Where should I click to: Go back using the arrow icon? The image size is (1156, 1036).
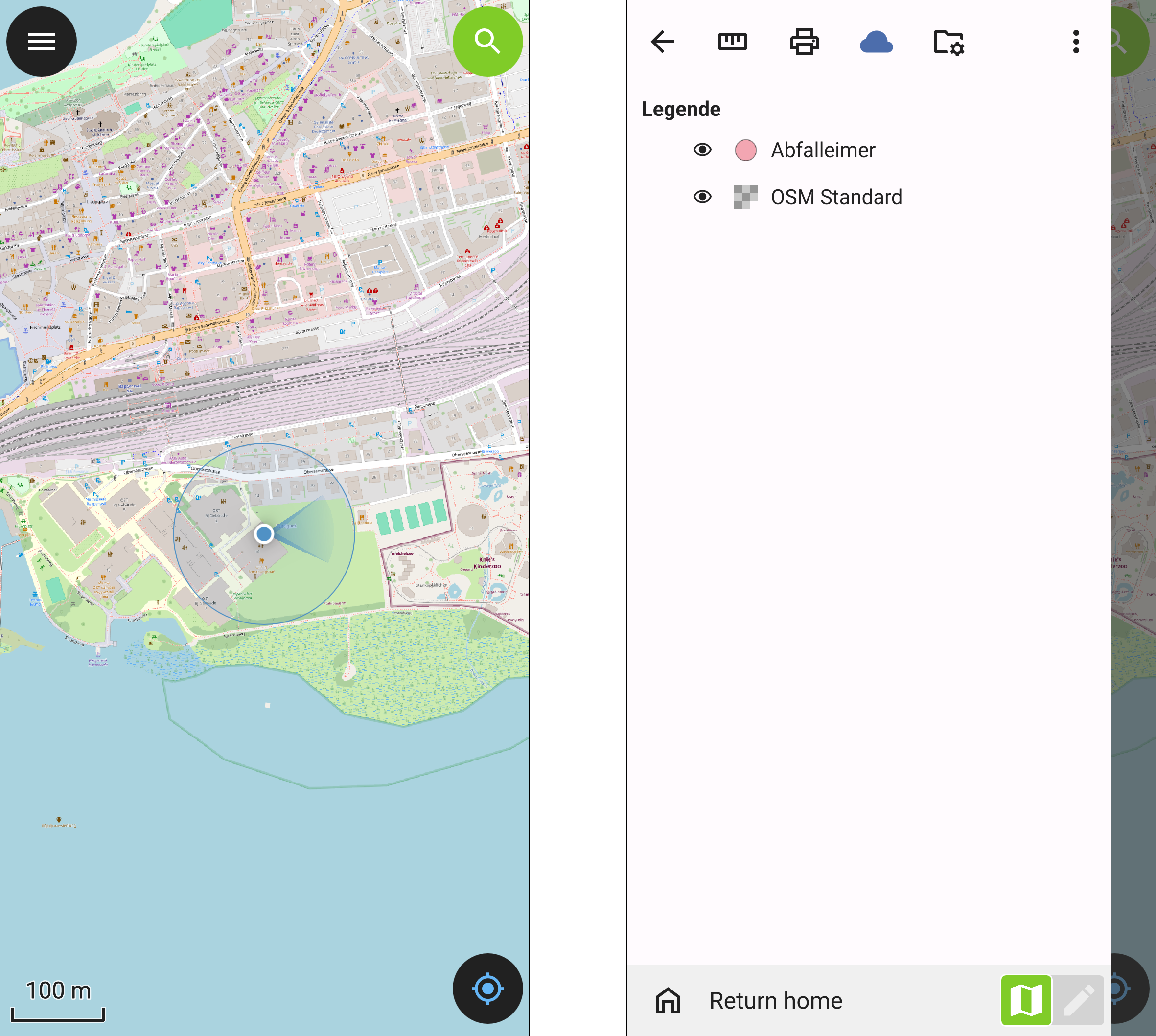click(x=663, y=42)
